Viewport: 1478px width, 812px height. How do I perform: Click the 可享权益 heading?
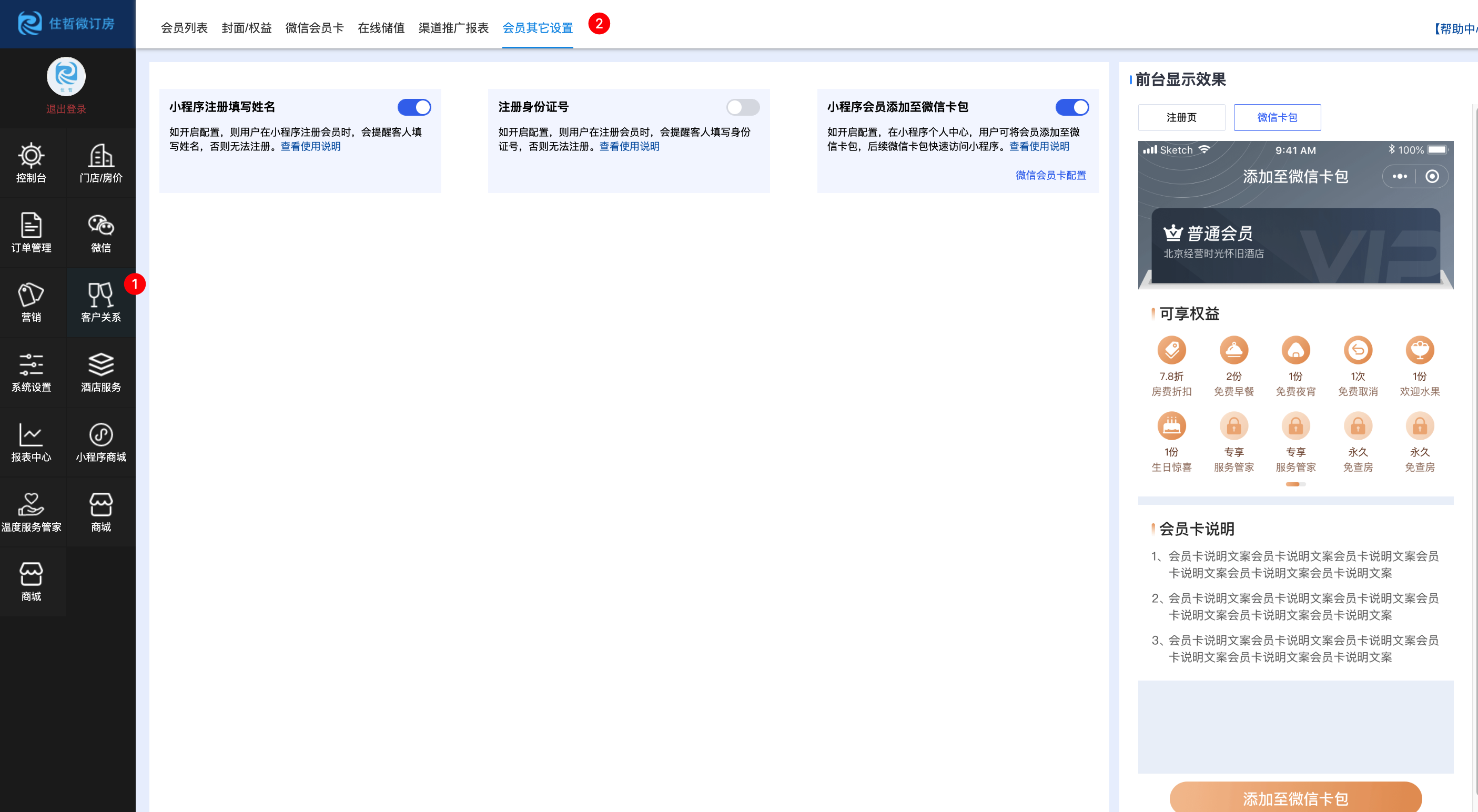coord(1189,313)
